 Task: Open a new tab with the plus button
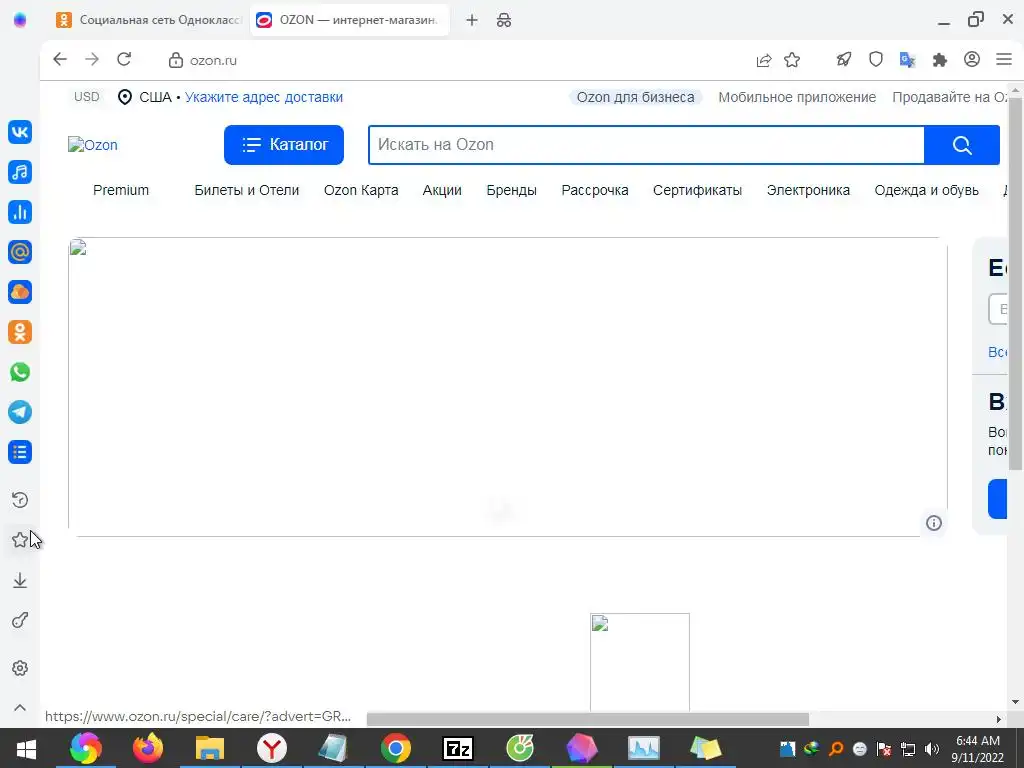pyautogui.click(x=472, y=20)
